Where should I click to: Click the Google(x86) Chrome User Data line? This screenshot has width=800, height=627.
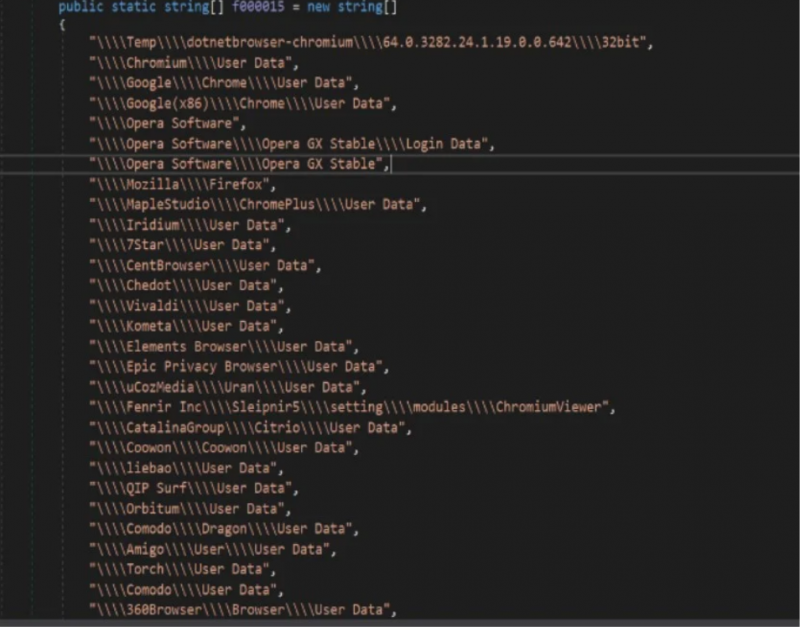243,104
